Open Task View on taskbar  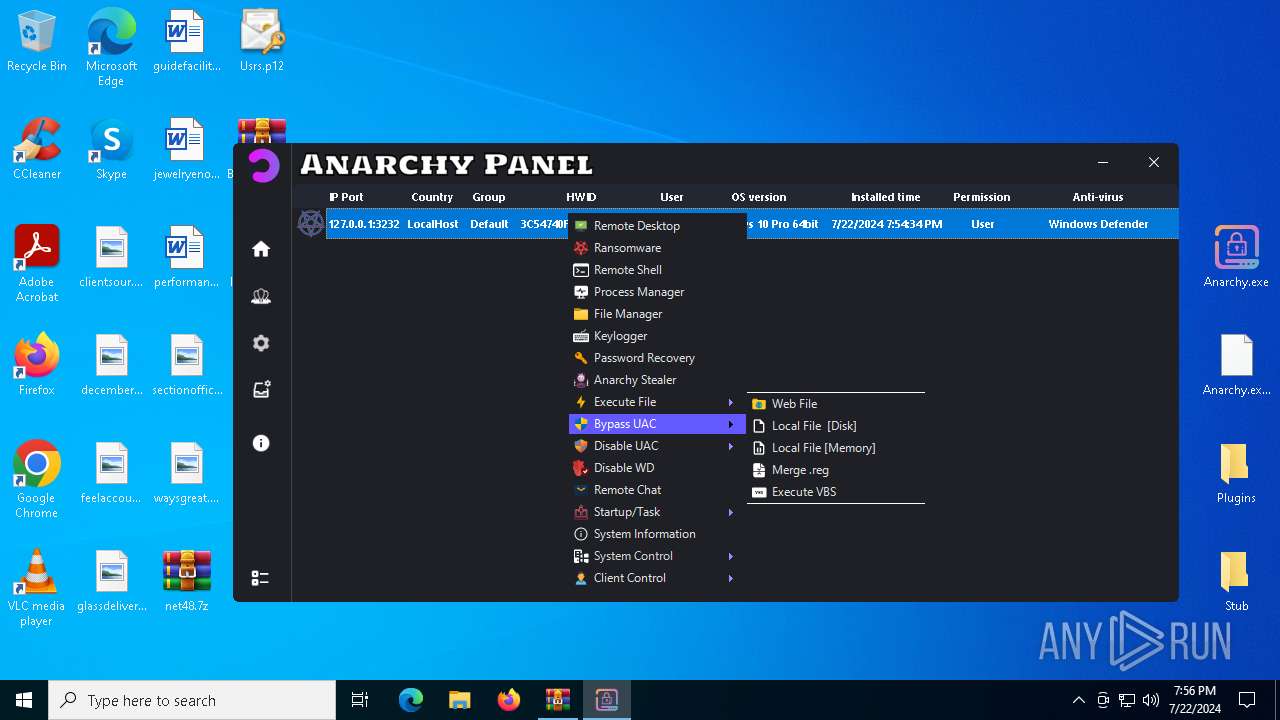(x=360, y=700)
